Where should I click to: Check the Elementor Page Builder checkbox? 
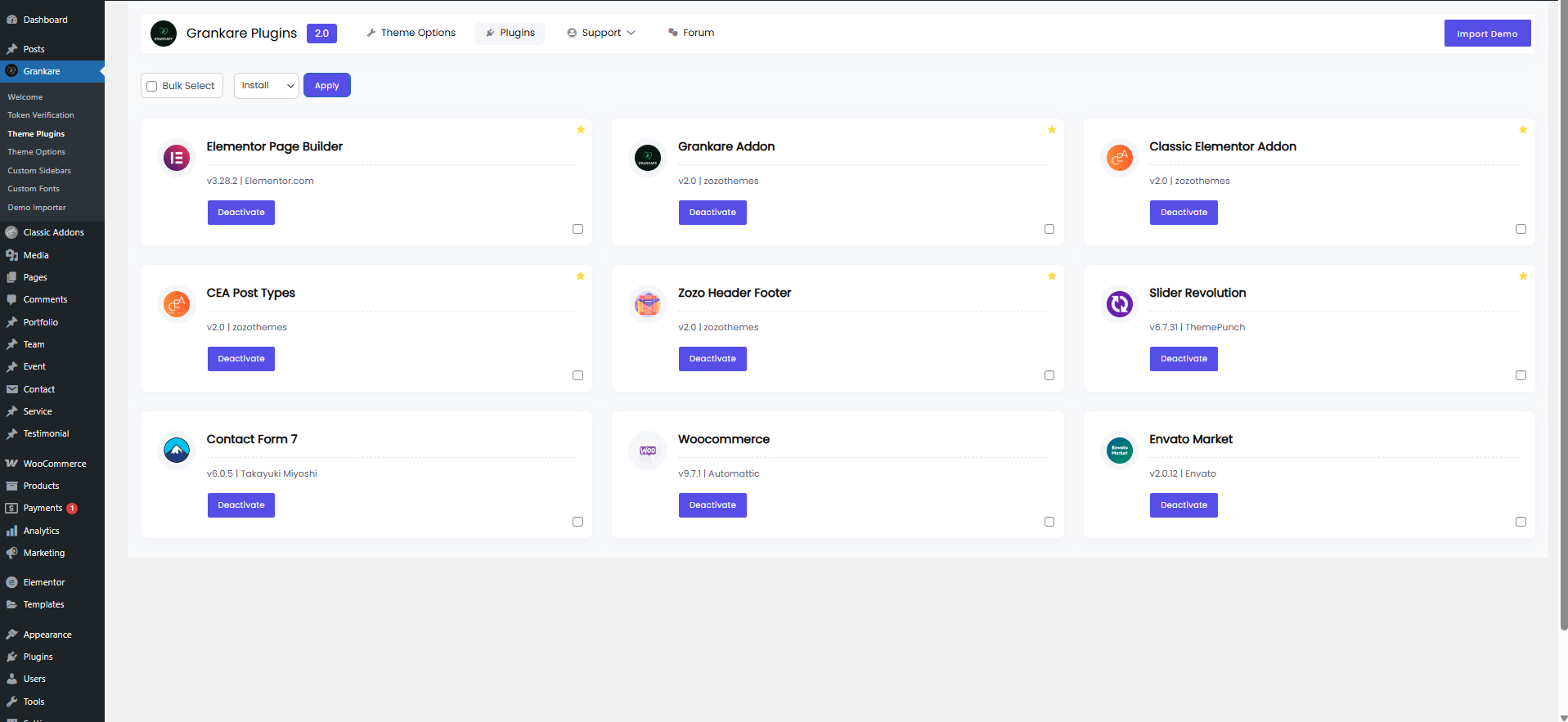point(577,229)
